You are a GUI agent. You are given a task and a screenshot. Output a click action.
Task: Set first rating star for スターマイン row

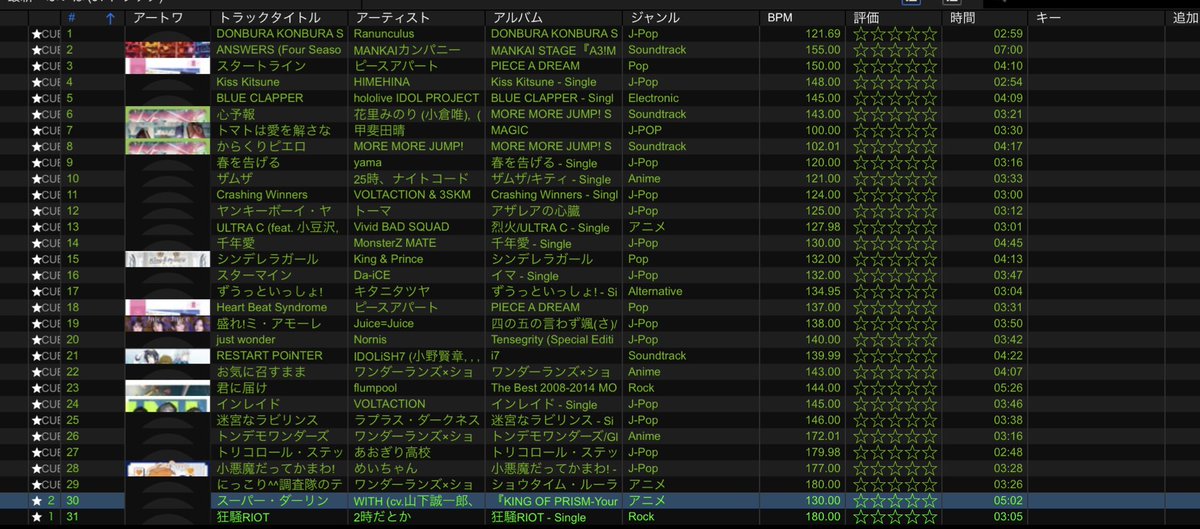click(x=860, y=275)
